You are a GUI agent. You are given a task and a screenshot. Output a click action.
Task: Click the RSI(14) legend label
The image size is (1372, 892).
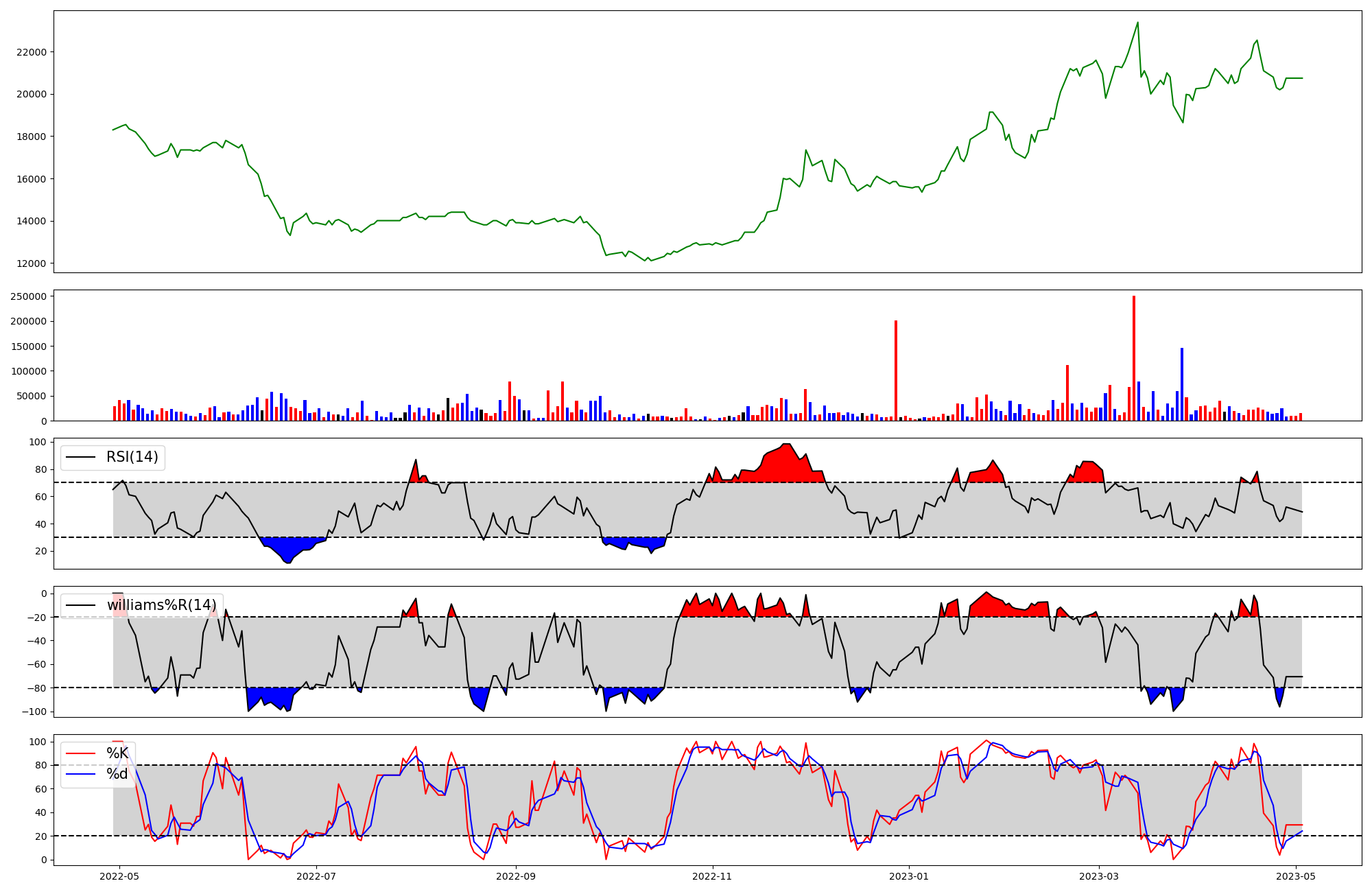(x=132, y=458)
